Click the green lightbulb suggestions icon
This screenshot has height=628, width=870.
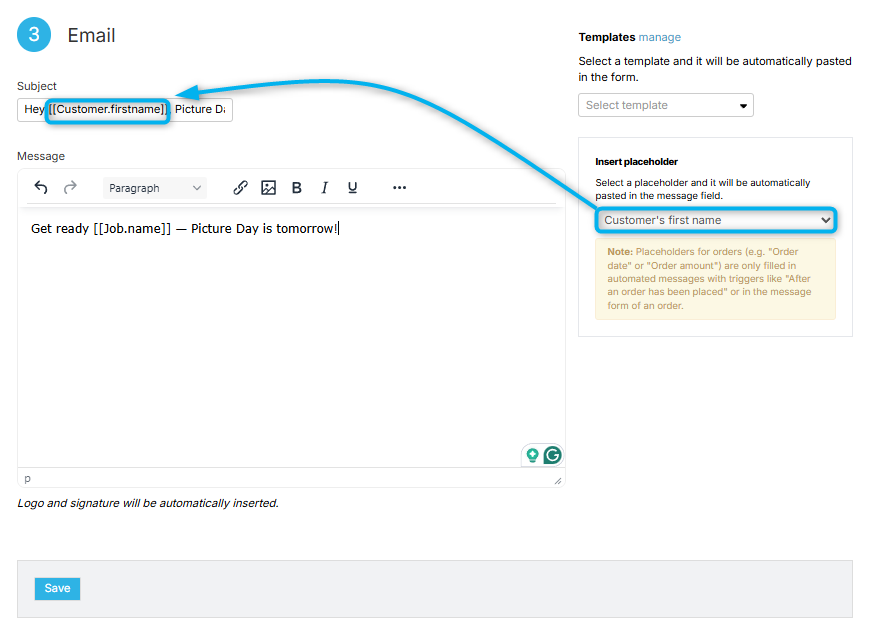click(x=533, y=455)
